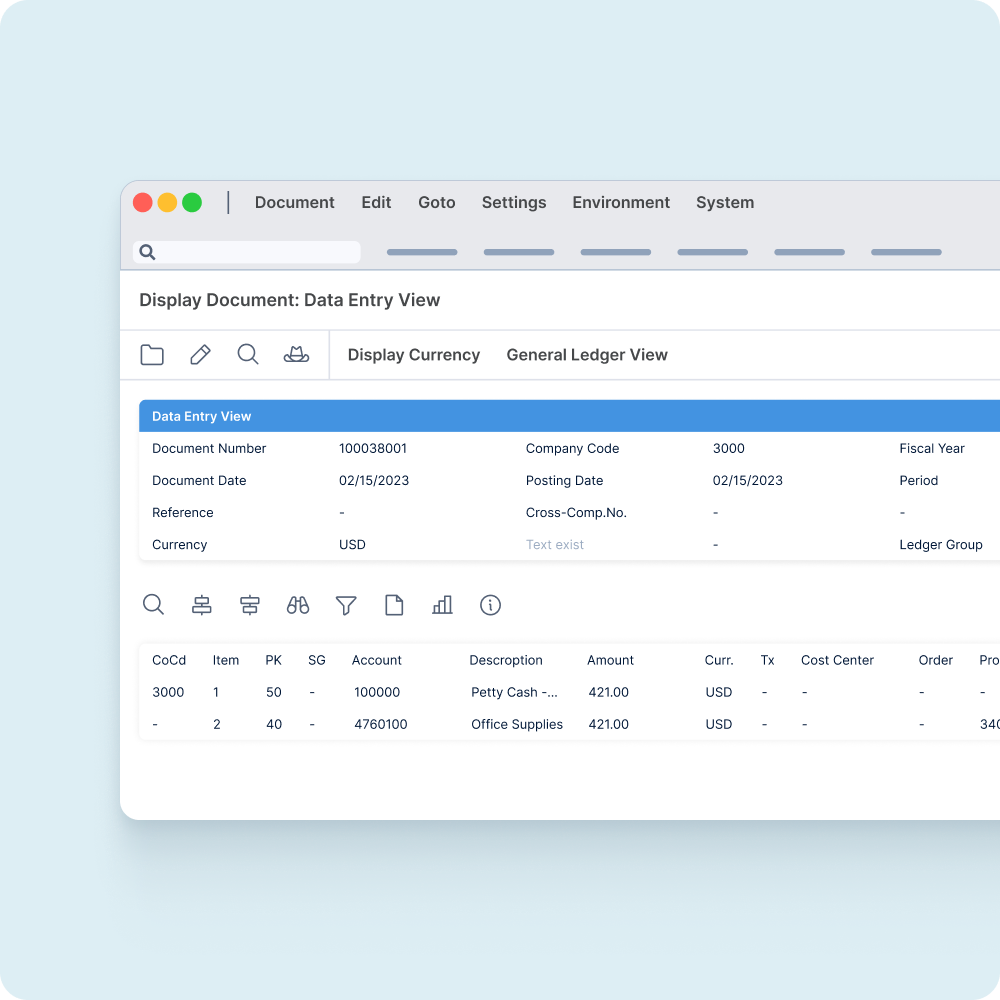Viewport: 1000px width, 1000px height.
Task: Open the Document menu
Action: [x=294, y=202]
